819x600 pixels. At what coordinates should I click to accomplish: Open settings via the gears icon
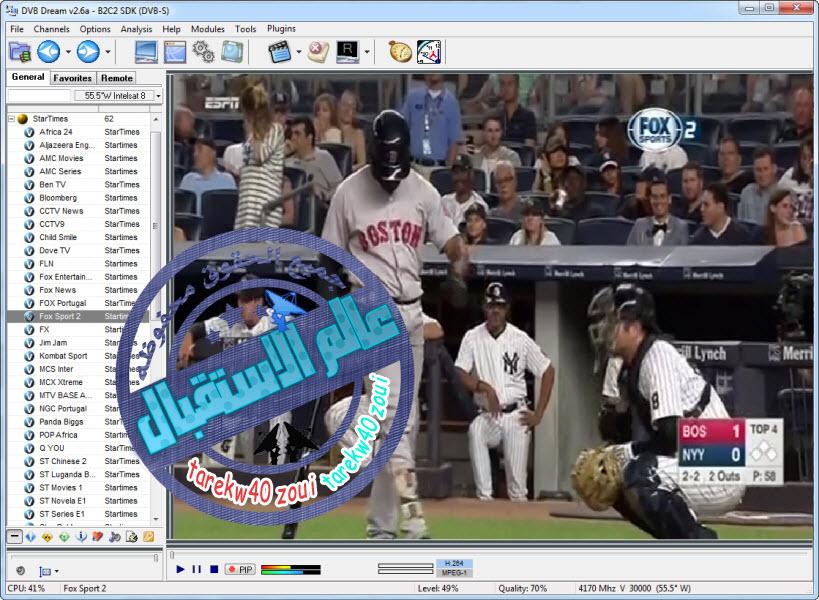coord(203,52)
